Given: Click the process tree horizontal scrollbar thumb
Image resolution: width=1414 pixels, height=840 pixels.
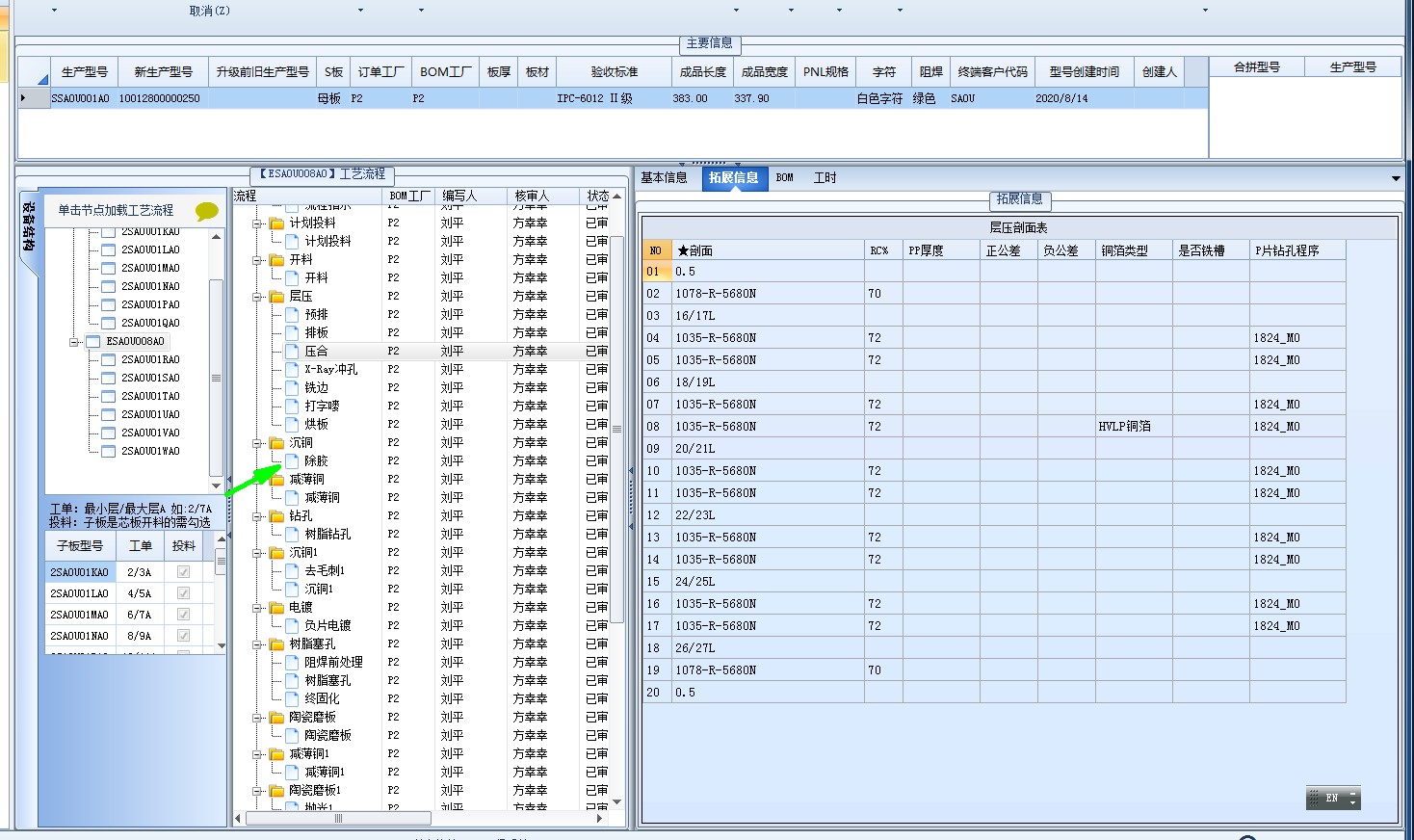Looking at the screenshot, I should [338, 819].
